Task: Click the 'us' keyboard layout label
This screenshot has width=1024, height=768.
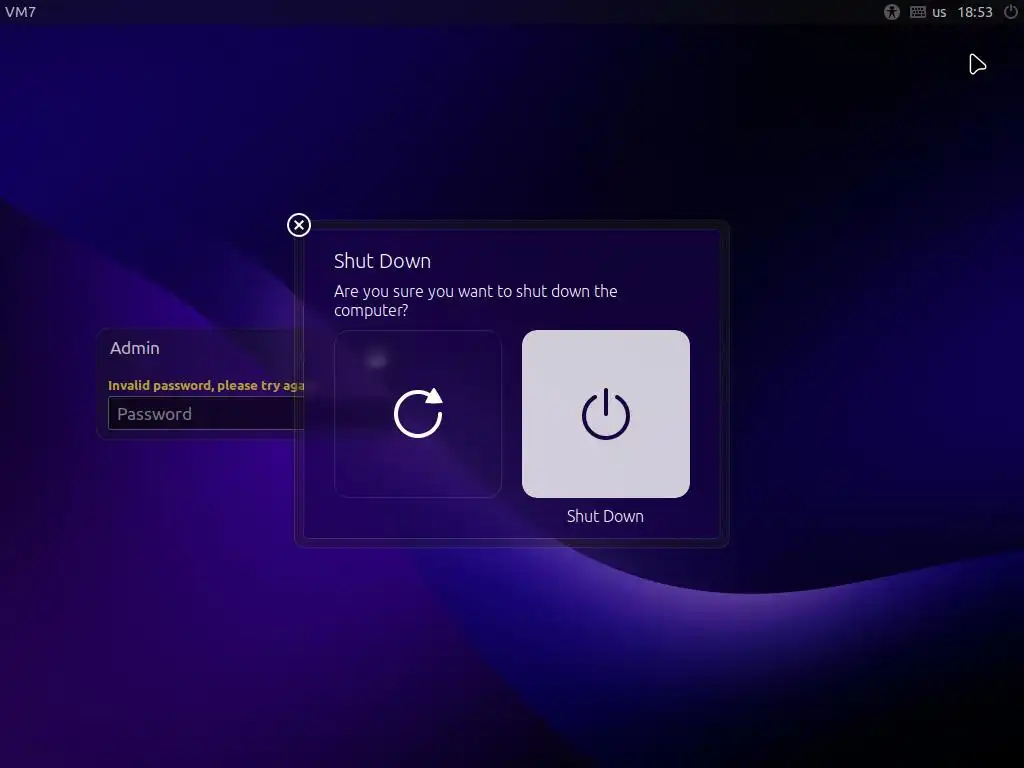Action: [939, 12]
